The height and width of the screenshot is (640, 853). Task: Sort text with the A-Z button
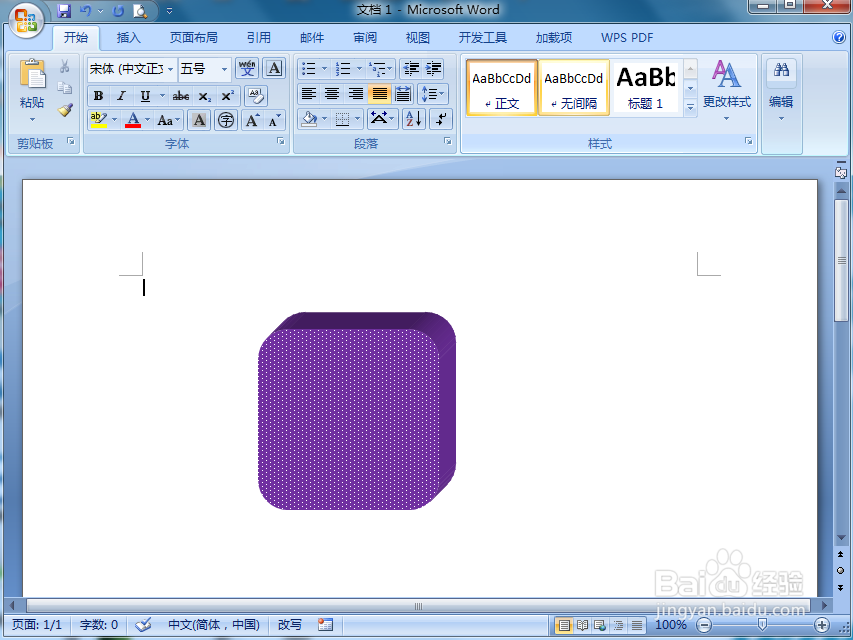413,119
